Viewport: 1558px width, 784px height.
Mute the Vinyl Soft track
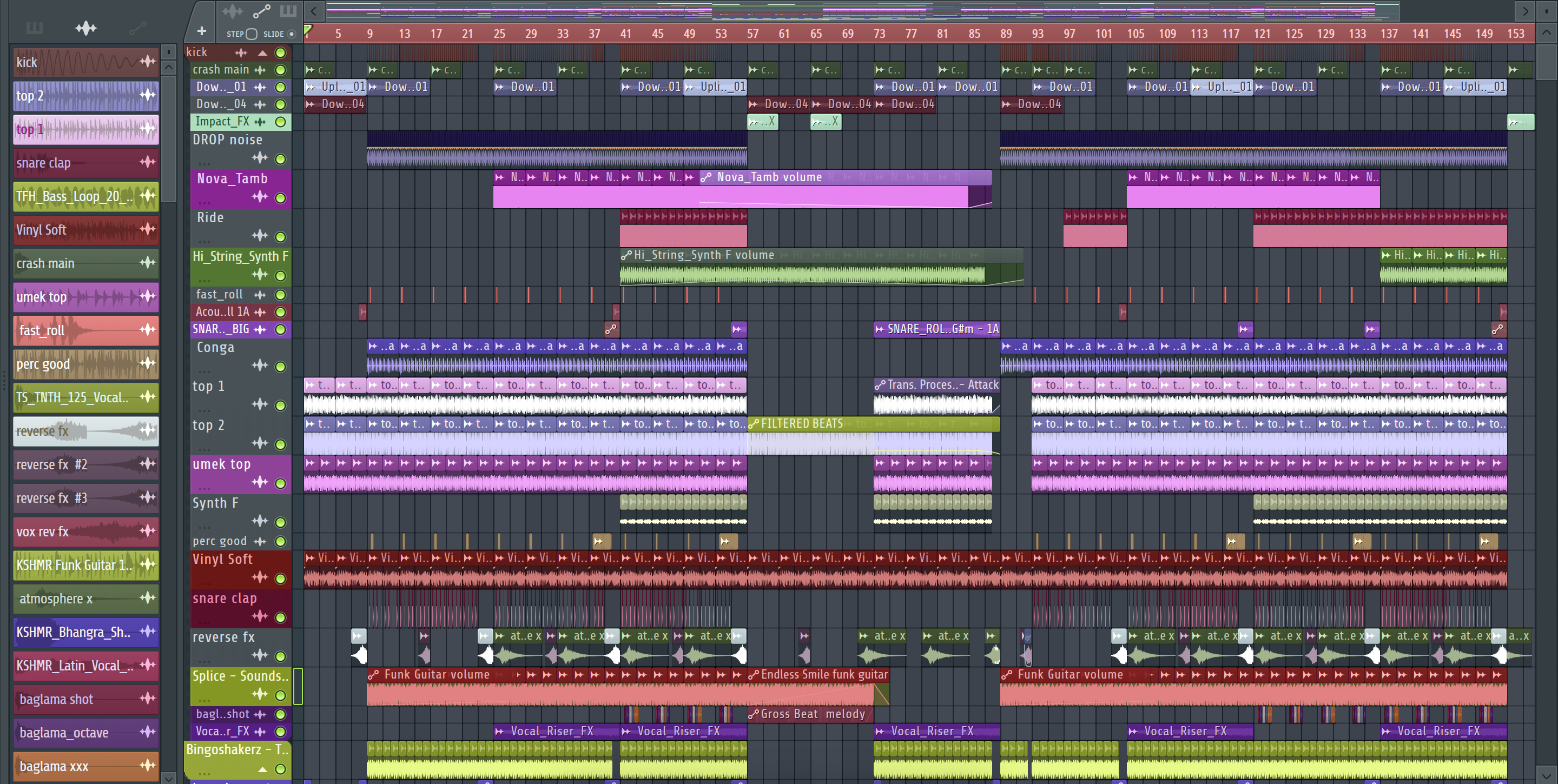tap(281, 579)
